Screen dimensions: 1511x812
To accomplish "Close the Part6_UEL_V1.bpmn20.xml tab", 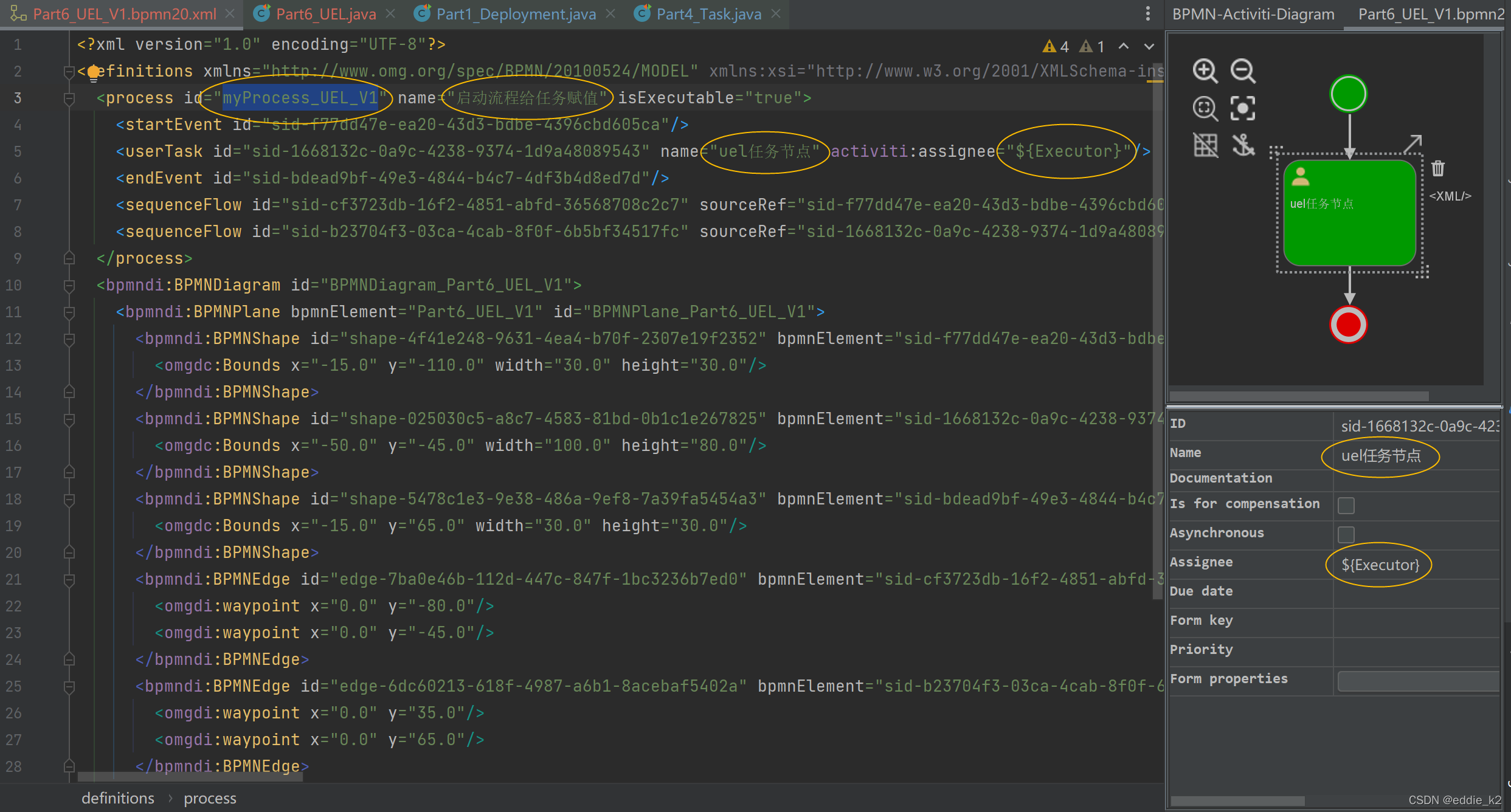I will pyautogui.click(x=230, y=13).
